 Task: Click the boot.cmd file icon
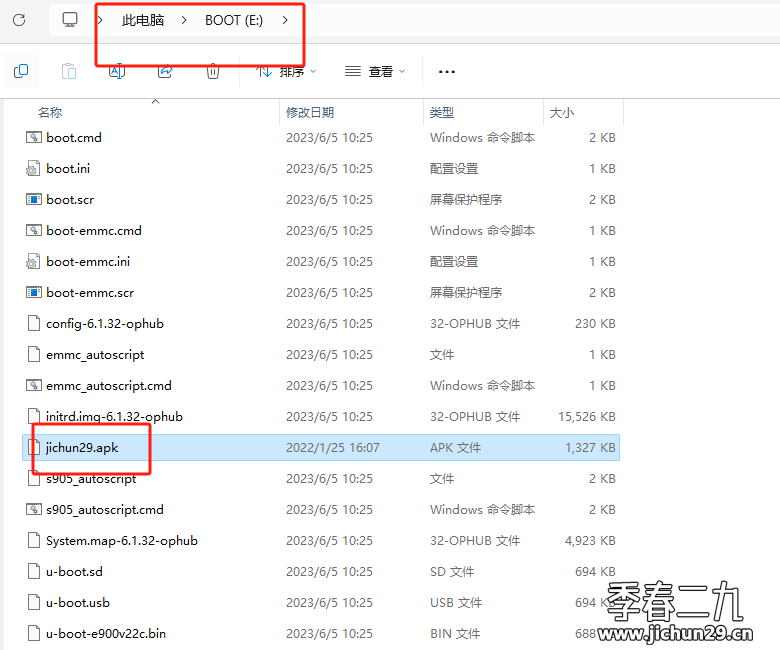[33, 137]
